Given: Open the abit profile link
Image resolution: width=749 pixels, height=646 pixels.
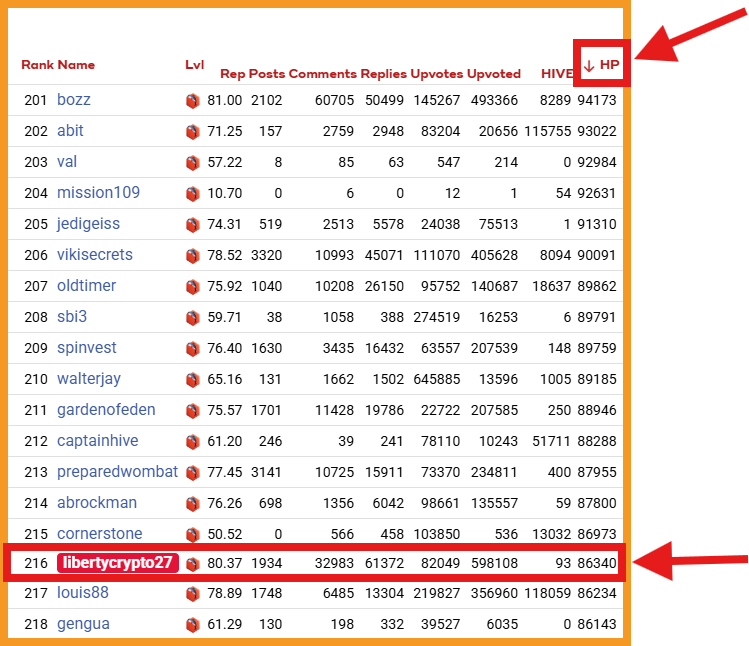Looking at the screenshot, I should [x=70, y=131].
